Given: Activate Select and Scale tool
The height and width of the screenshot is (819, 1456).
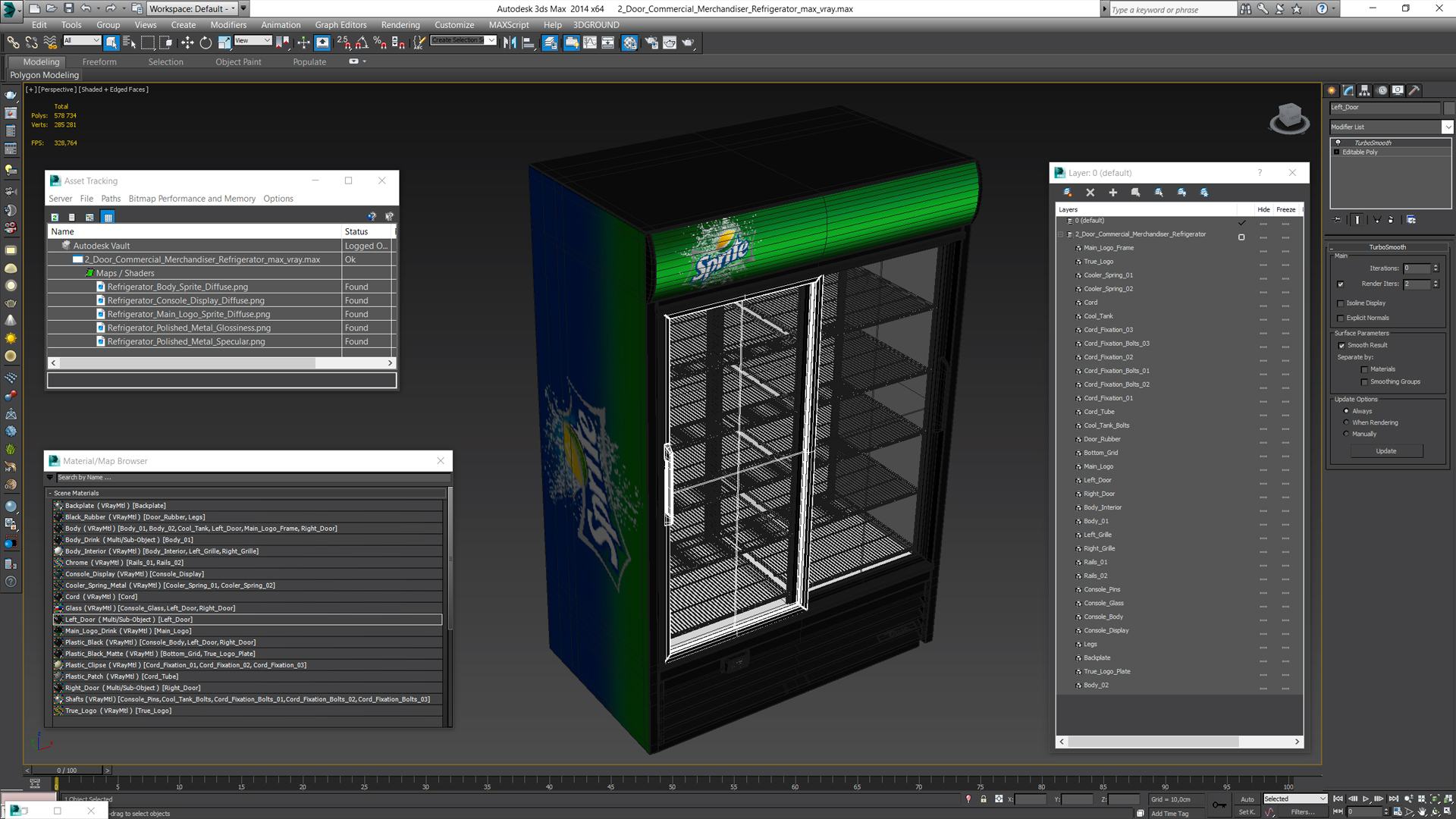Looking at the screenshot, I should coord(224,42).
